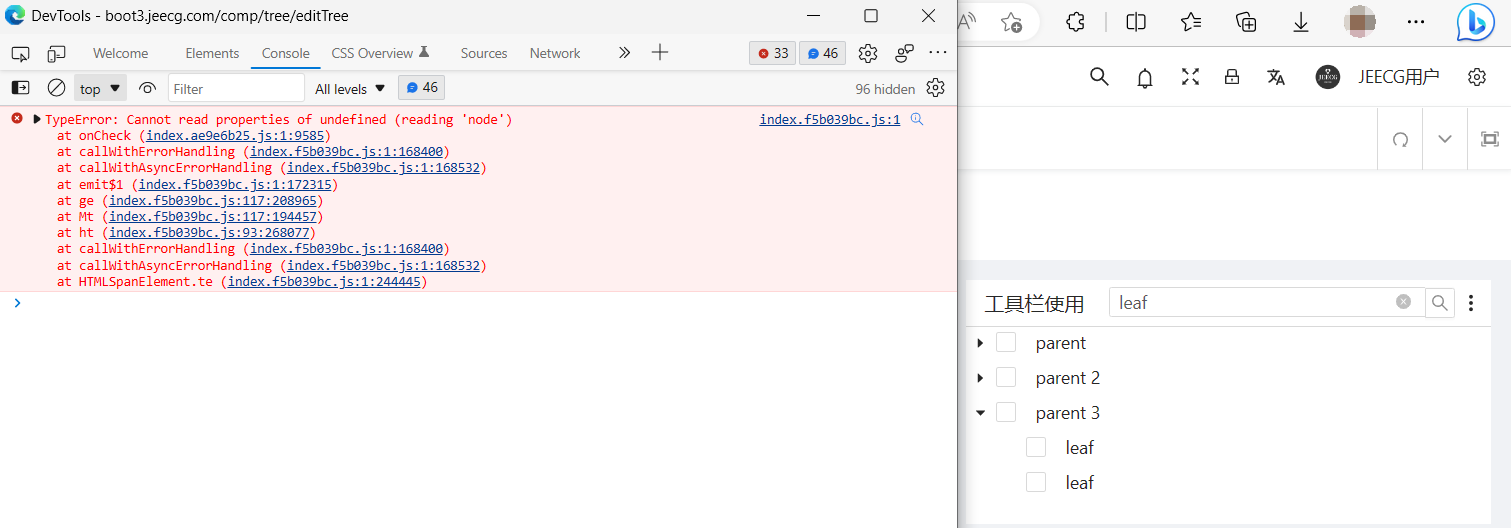Focus the console Filter input
The image size is (1511, 528).
[x=236, y=88]
